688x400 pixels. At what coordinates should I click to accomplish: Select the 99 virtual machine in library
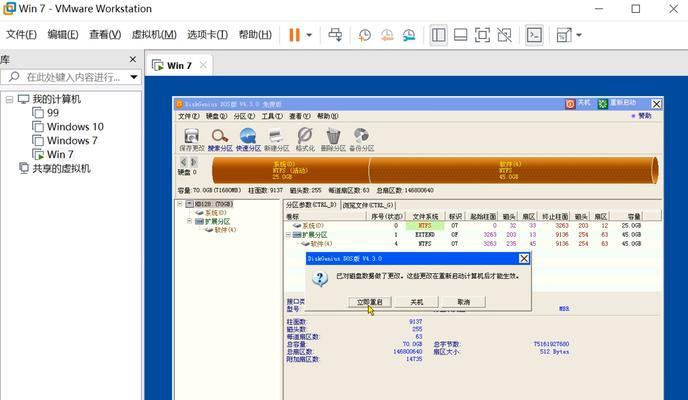(46, 113)
